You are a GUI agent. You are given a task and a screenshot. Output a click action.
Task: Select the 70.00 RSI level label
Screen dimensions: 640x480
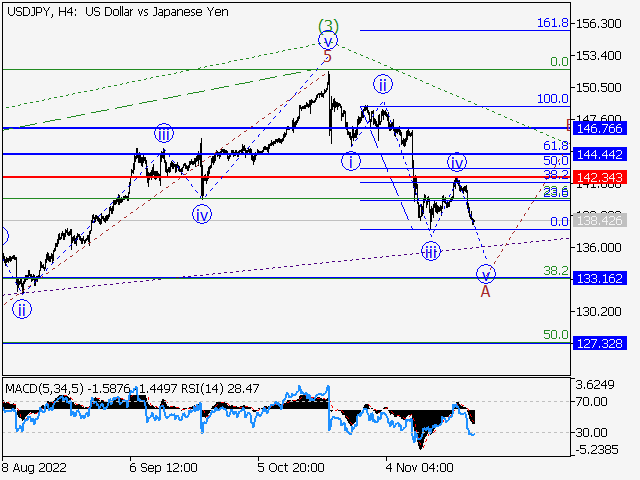(x=591, y=402)
